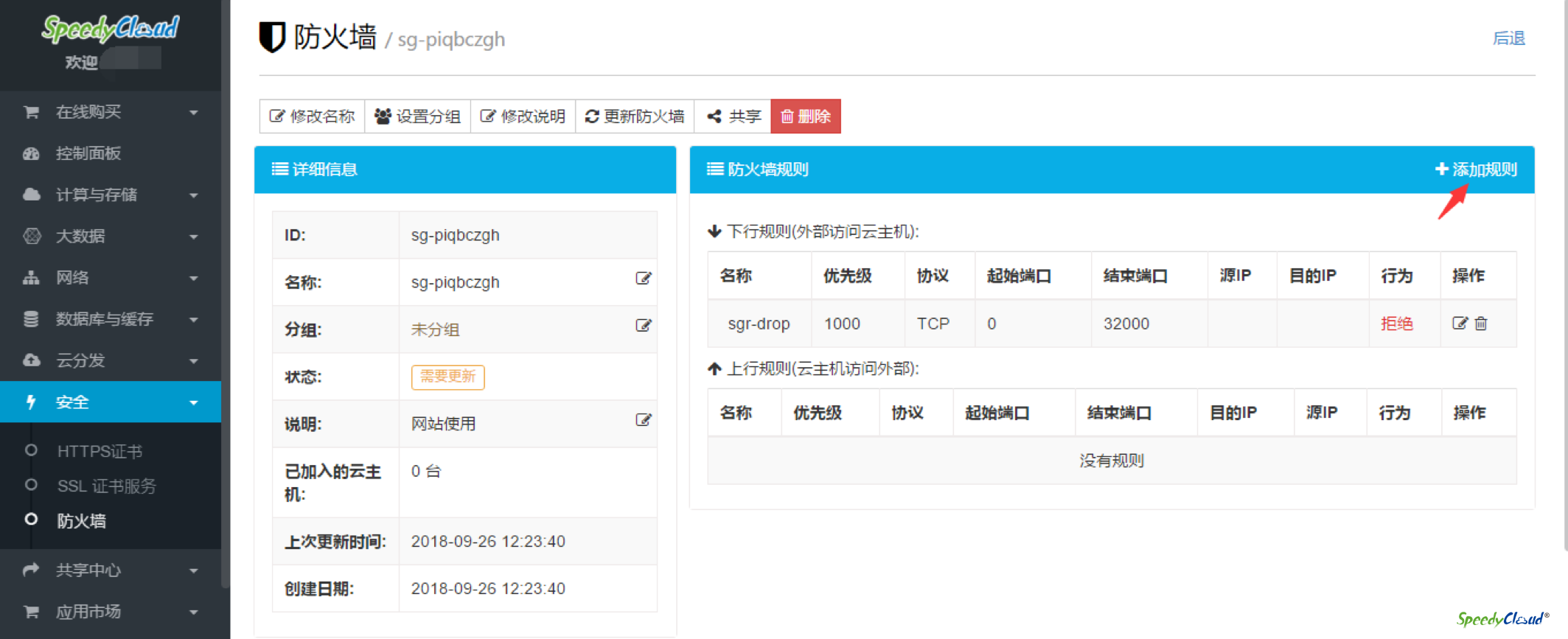The image size is (1568, 639).
Task: Expand the 数据库与缓存 menu arrow
Action: (194, 320)
